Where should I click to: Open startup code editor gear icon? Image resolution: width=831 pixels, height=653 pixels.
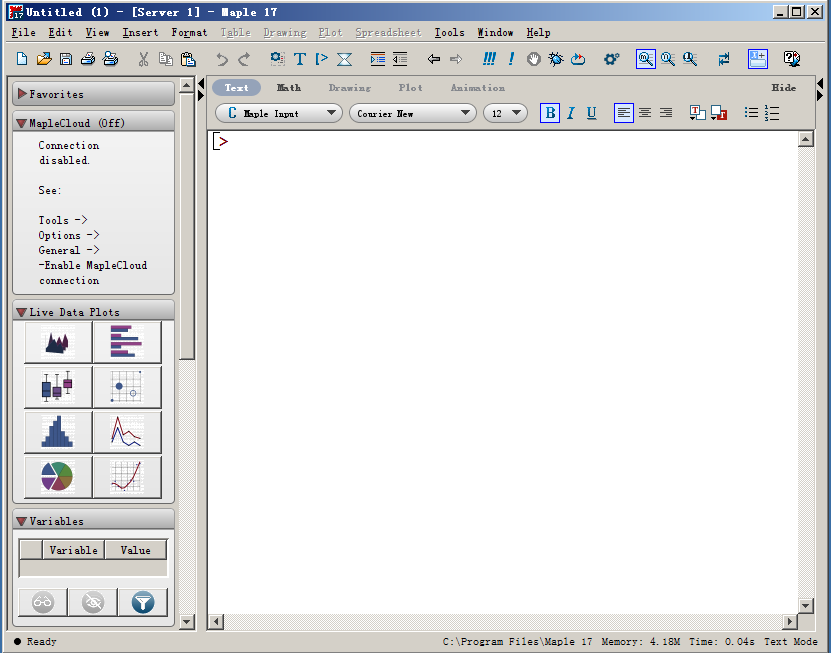[x=612, y=59]
